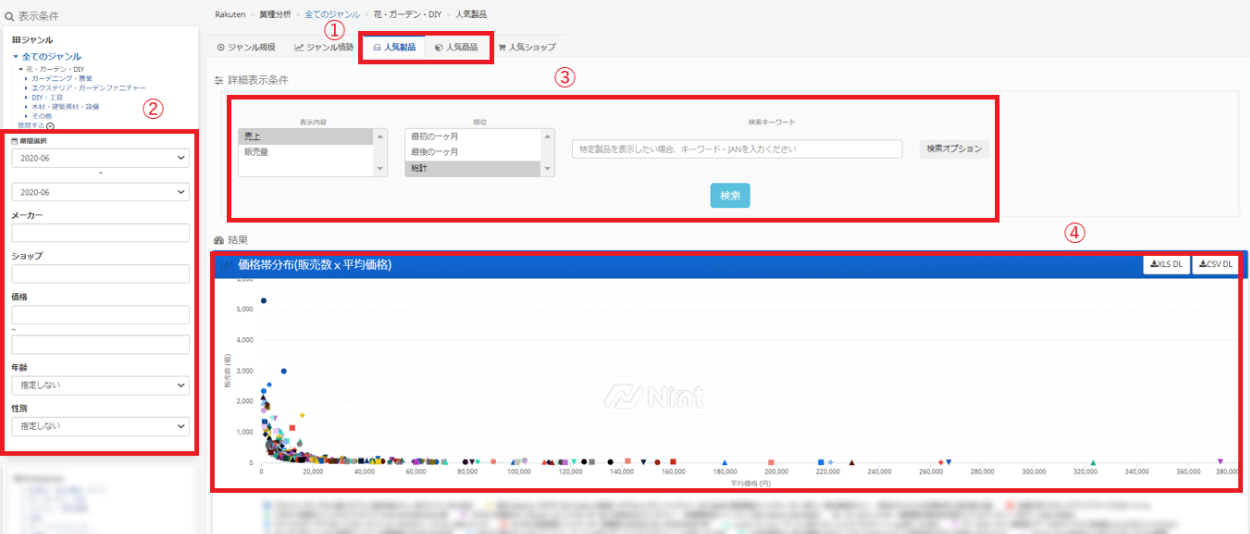This screenshot has height=534, width=1250.
Task: Open the 人気ショップ cart tab
Action: [526, 47]
